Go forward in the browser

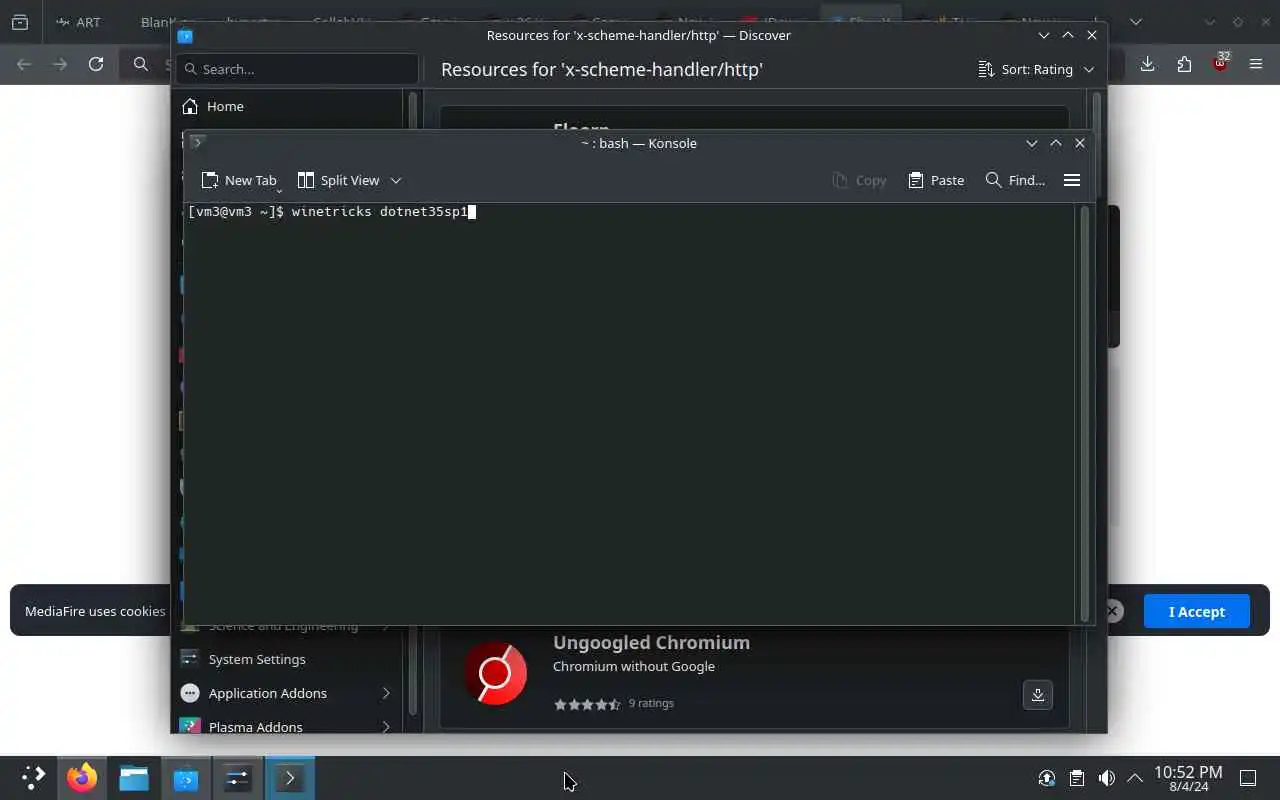tap(60, 64)
